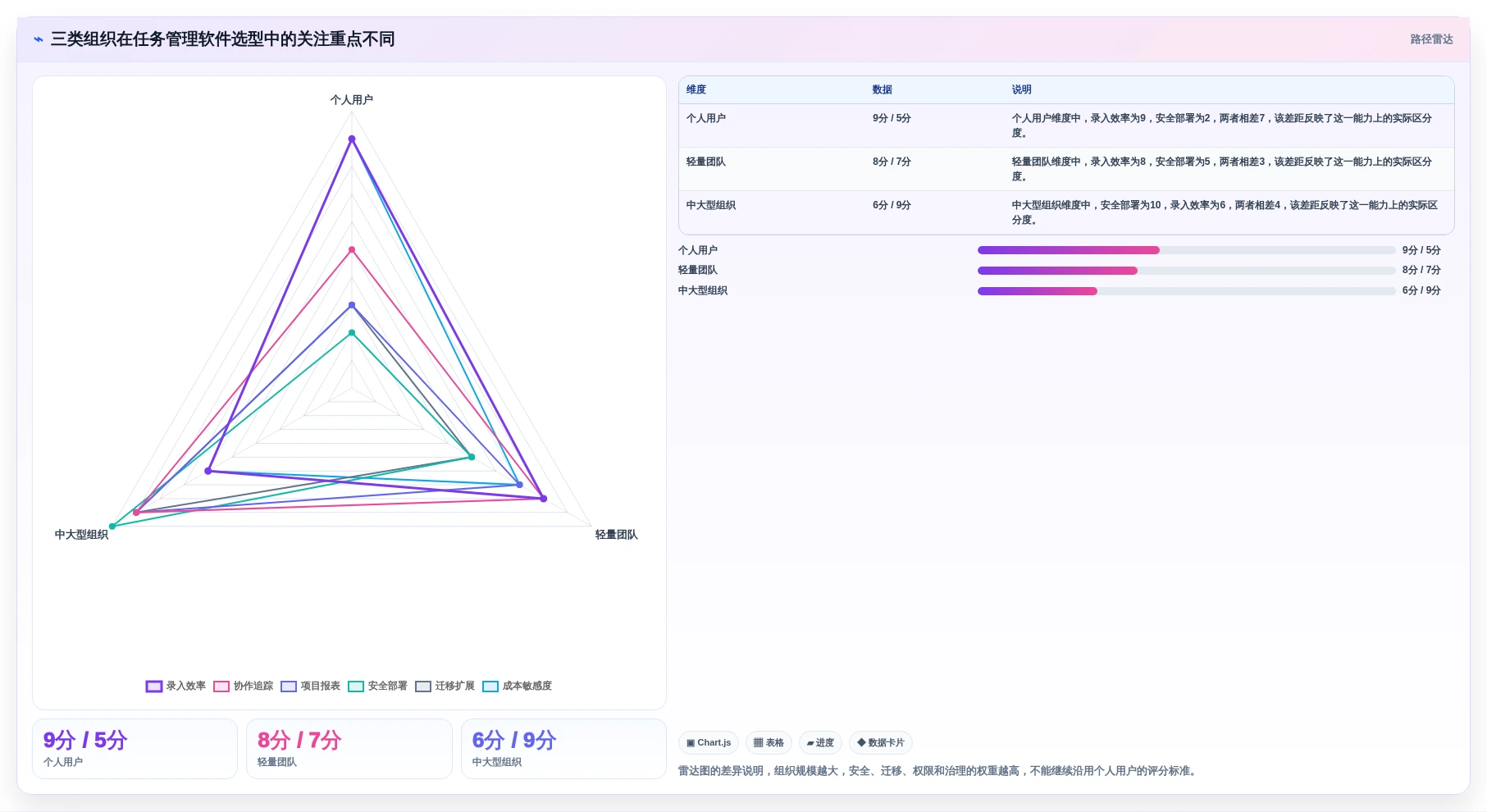Click the 录入效率 point on 轻量团队 axis
This screenshot has width=1487, height=812.
coord(543,499)
